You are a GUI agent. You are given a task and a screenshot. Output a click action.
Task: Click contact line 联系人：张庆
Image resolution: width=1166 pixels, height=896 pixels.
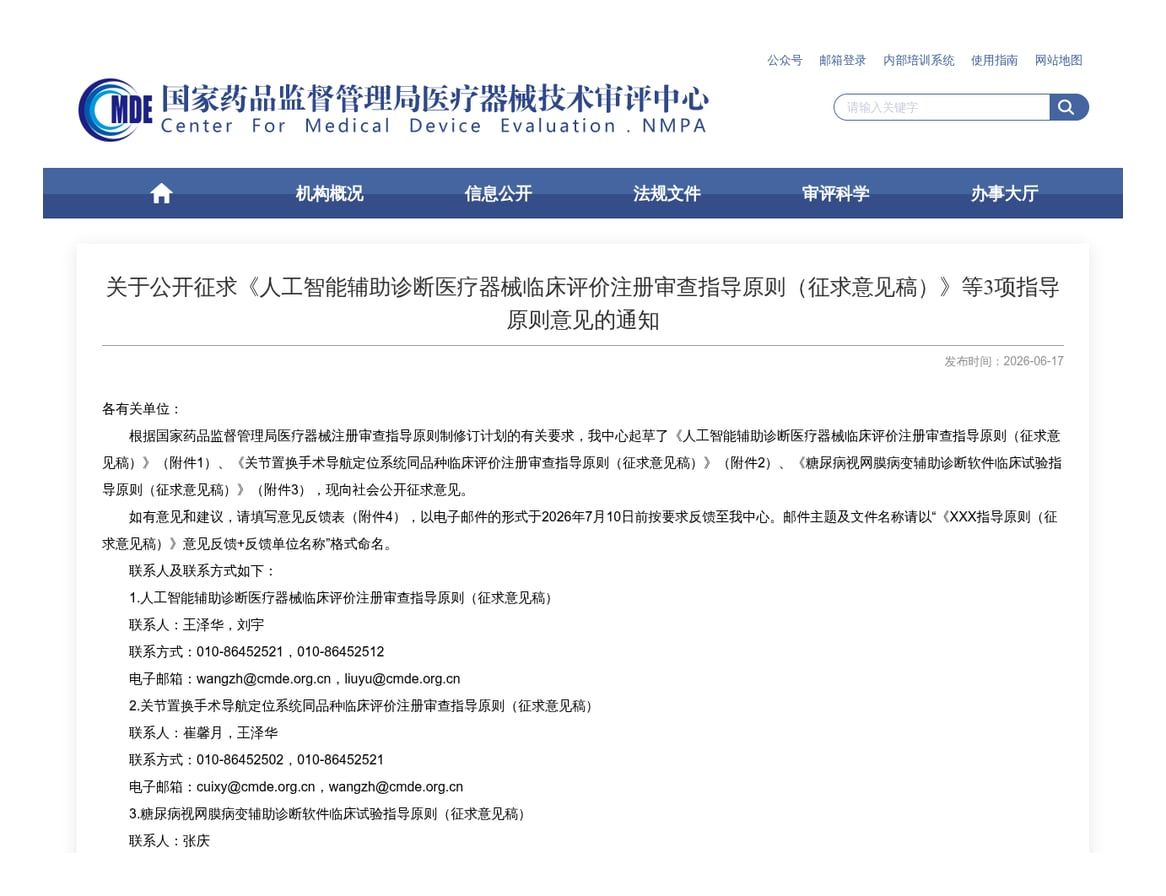tap(170, 841)
